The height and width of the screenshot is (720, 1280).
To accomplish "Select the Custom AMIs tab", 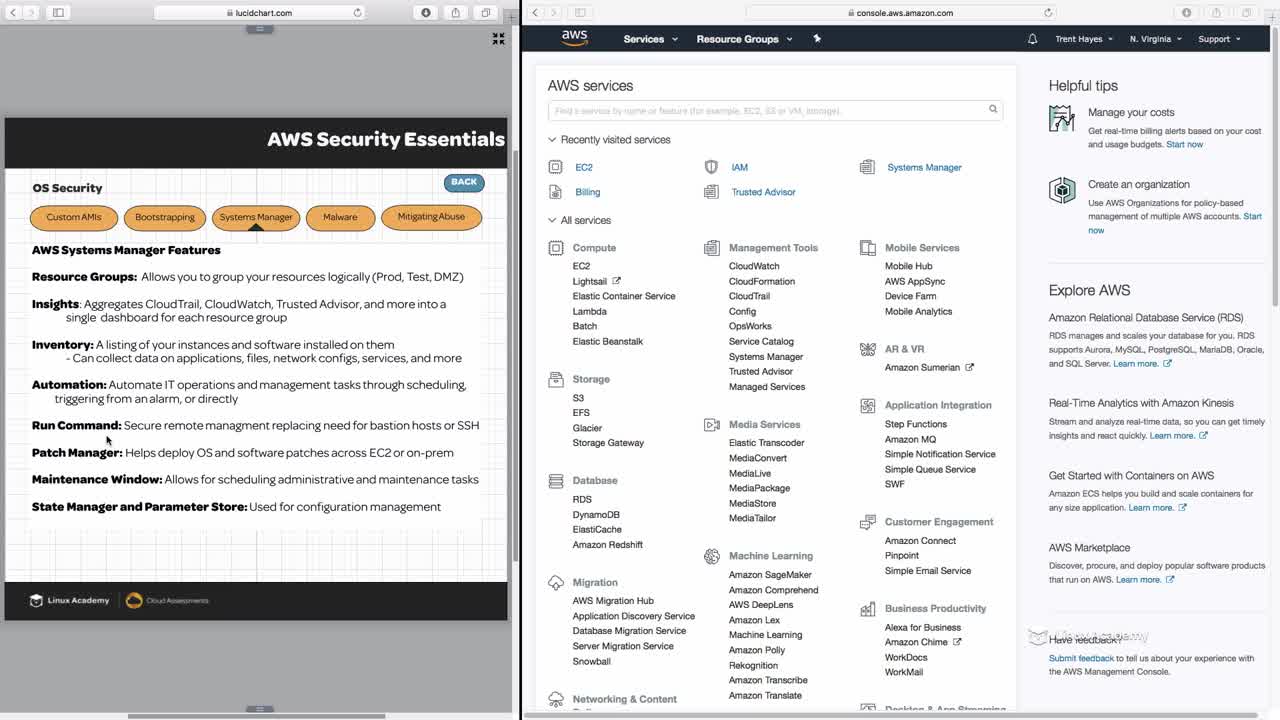I will [74, 217].
